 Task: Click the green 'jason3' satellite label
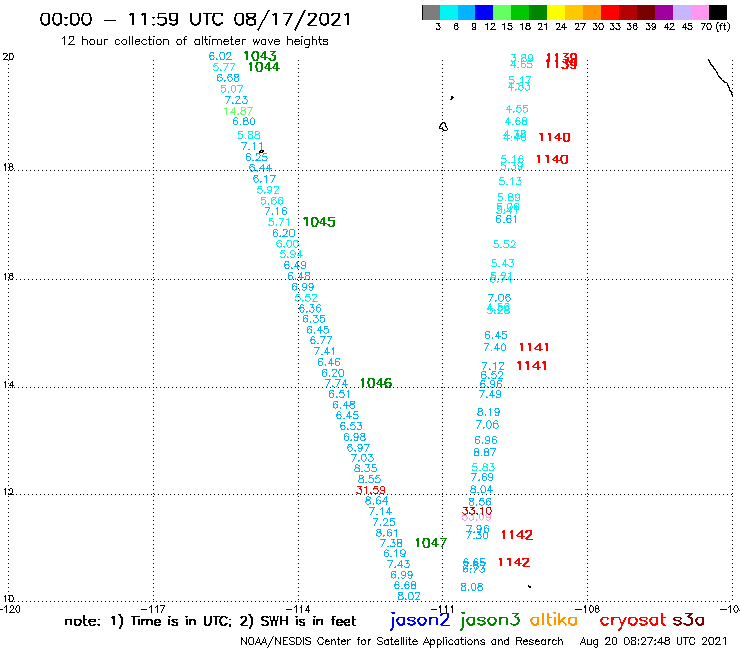pos(490,621)
